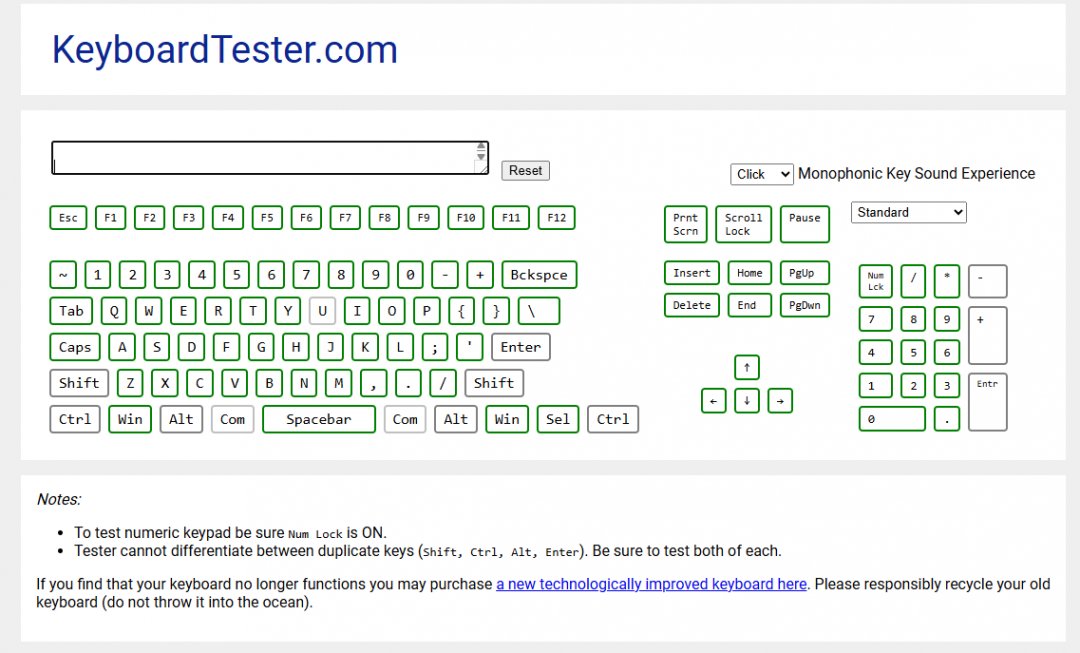Tap the F5 key
Image resolution: width=1080 pixels, height=653 pixels.
pos(267,218)
